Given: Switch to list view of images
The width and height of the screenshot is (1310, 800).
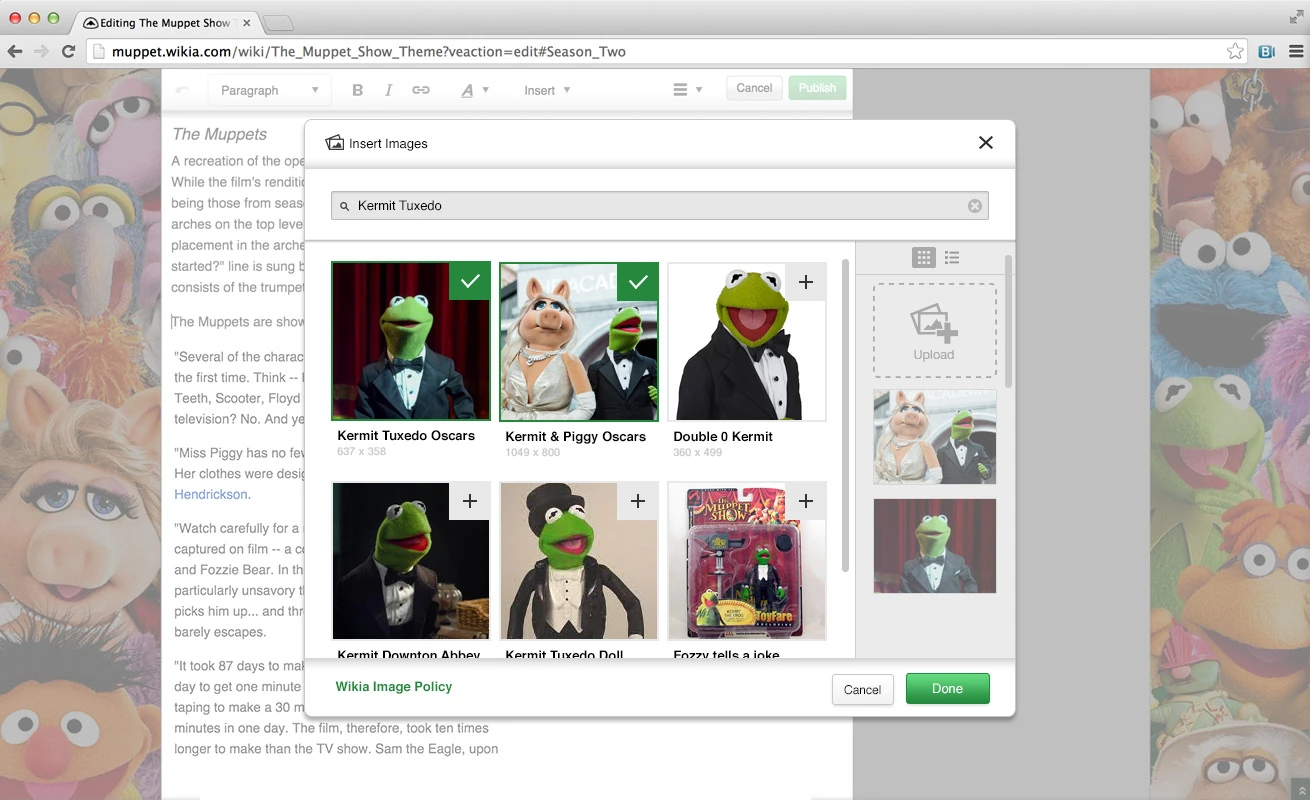Looking at the screenshot, I should 952,257.
